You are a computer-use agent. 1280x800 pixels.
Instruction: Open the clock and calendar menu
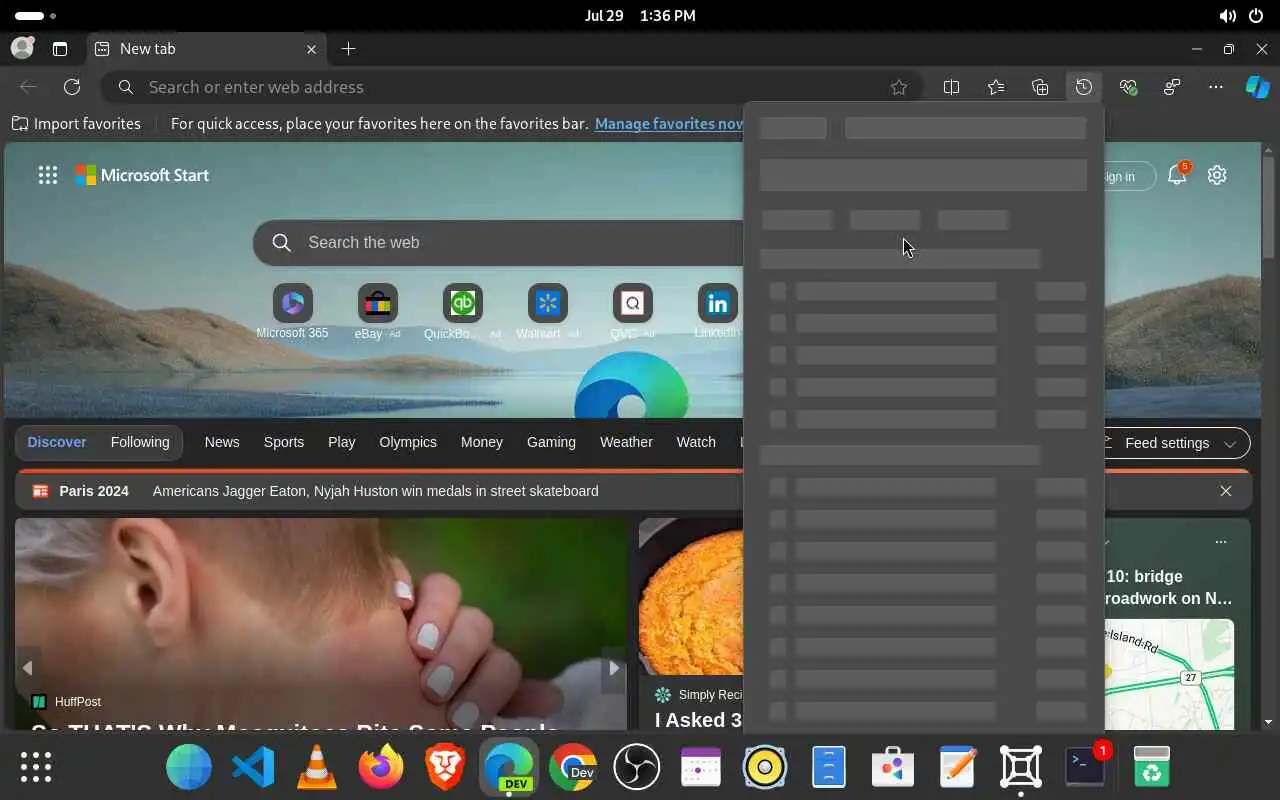coord(640,16)
